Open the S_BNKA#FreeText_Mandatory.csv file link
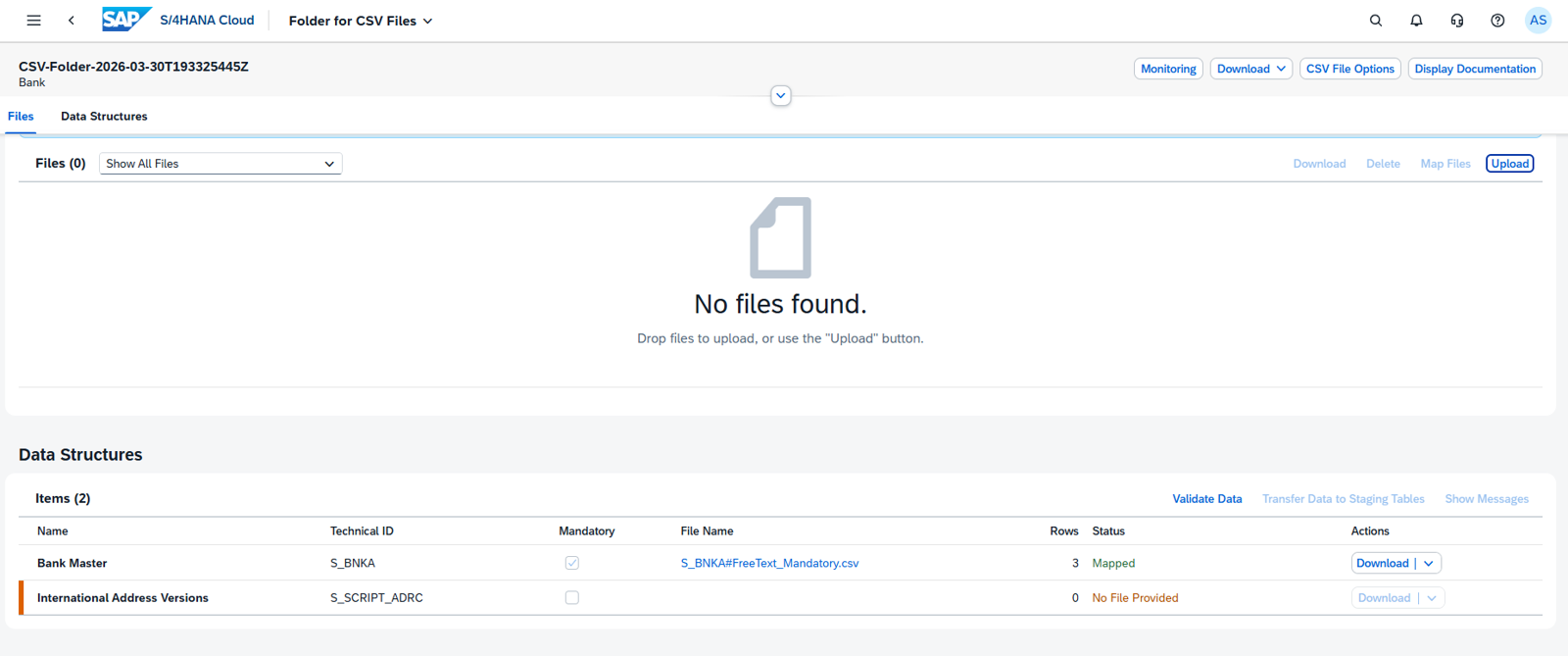Screen dimensions: 1568x656 tap(769, 563)
